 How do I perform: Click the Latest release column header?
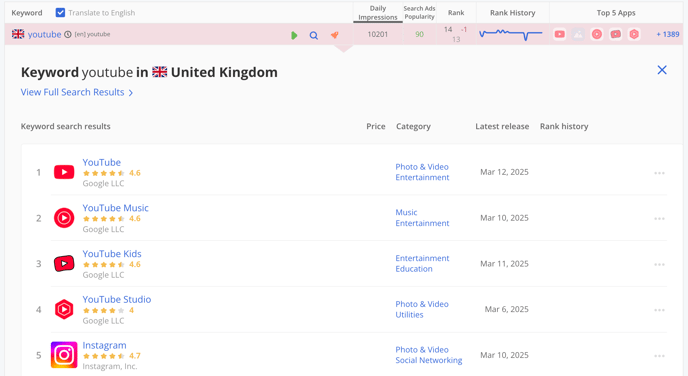click(502, 126)
